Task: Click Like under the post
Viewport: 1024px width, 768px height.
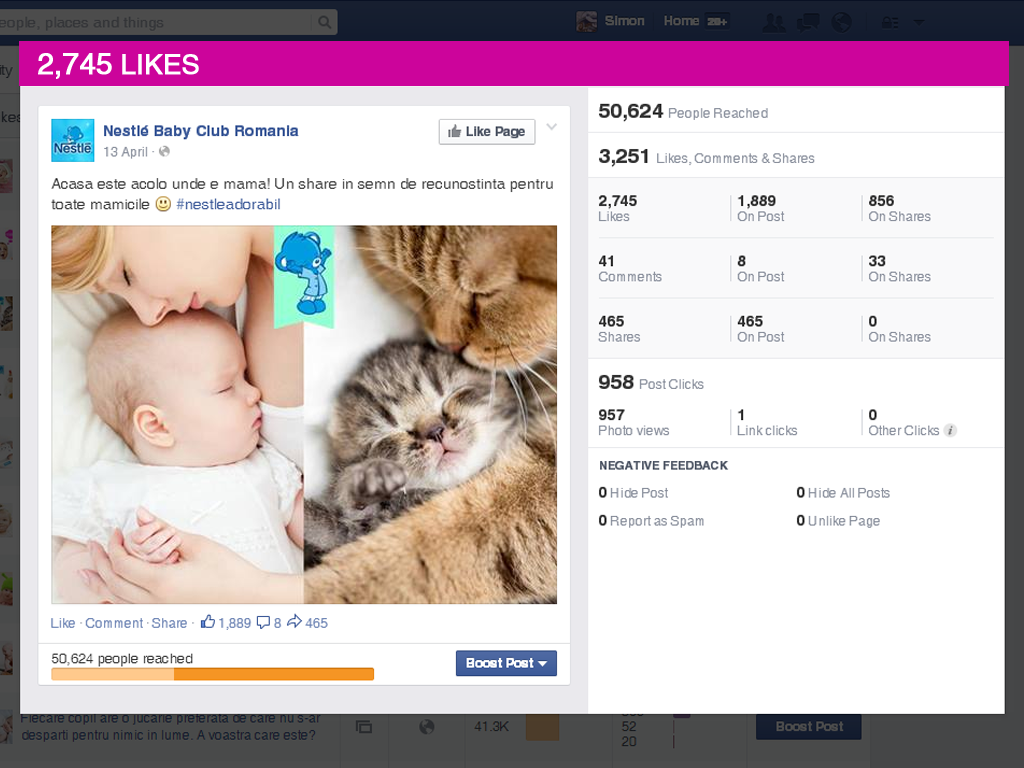Action: (63, 623)
